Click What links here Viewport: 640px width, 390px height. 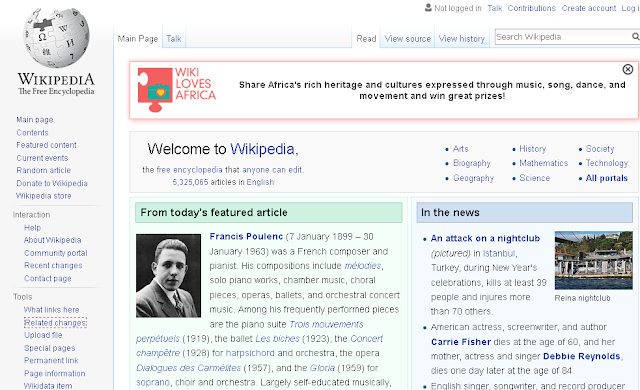point(51,310)
